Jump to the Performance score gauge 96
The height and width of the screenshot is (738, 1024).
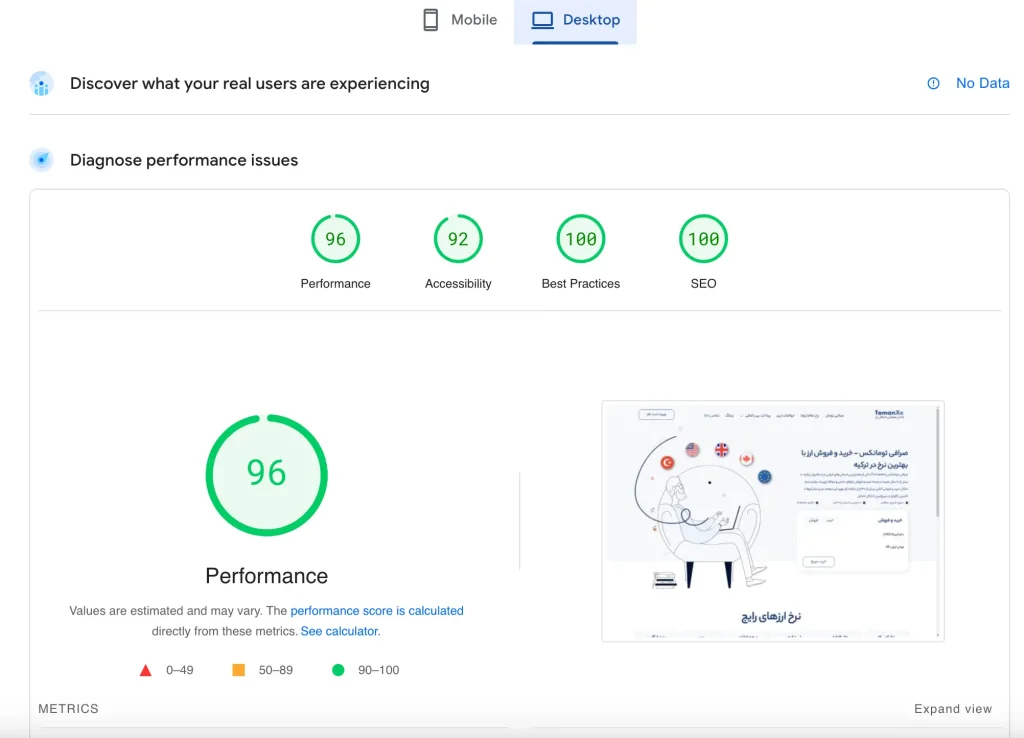(x=336, y=252)
